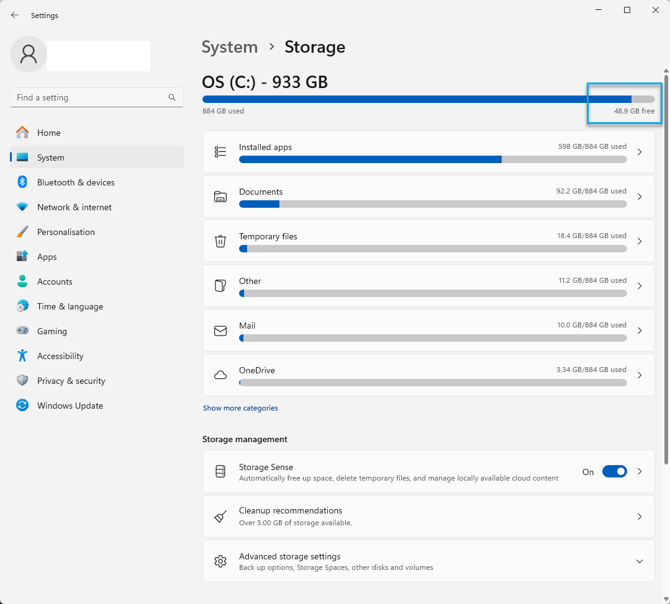Click the Cleanup recommendations broom icon
Image resolution: width=670 pixels, height=604 pixels.
(x=220, y=516)
